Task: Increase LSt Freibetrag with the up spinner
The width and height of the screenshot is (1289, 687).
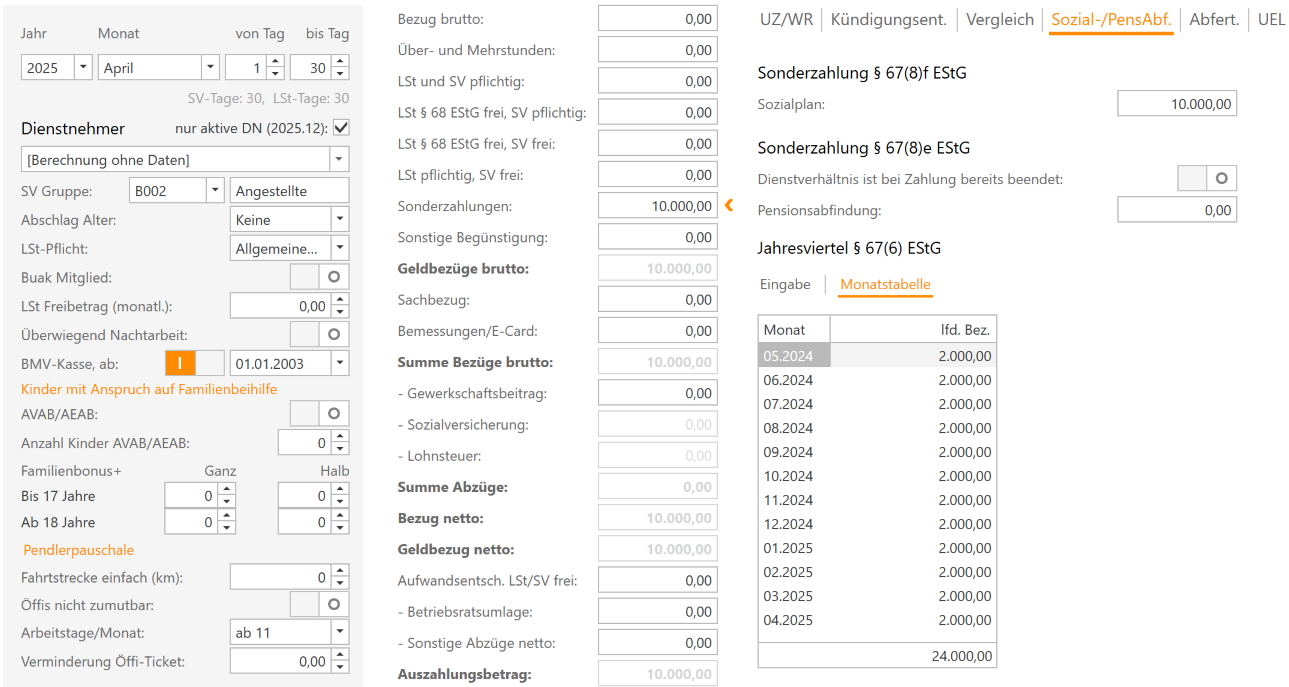Action: (340, 300)
